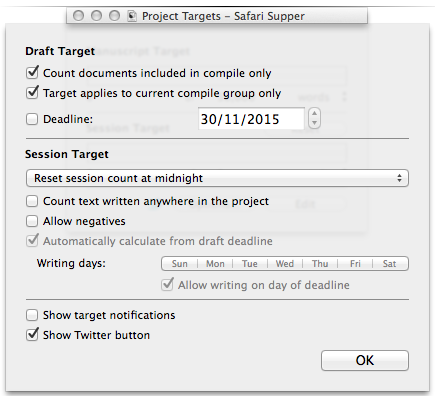The height and width of the screenshot is (396, 435).
Task: Enable Show target notifications
Action: tap(32, 315)
